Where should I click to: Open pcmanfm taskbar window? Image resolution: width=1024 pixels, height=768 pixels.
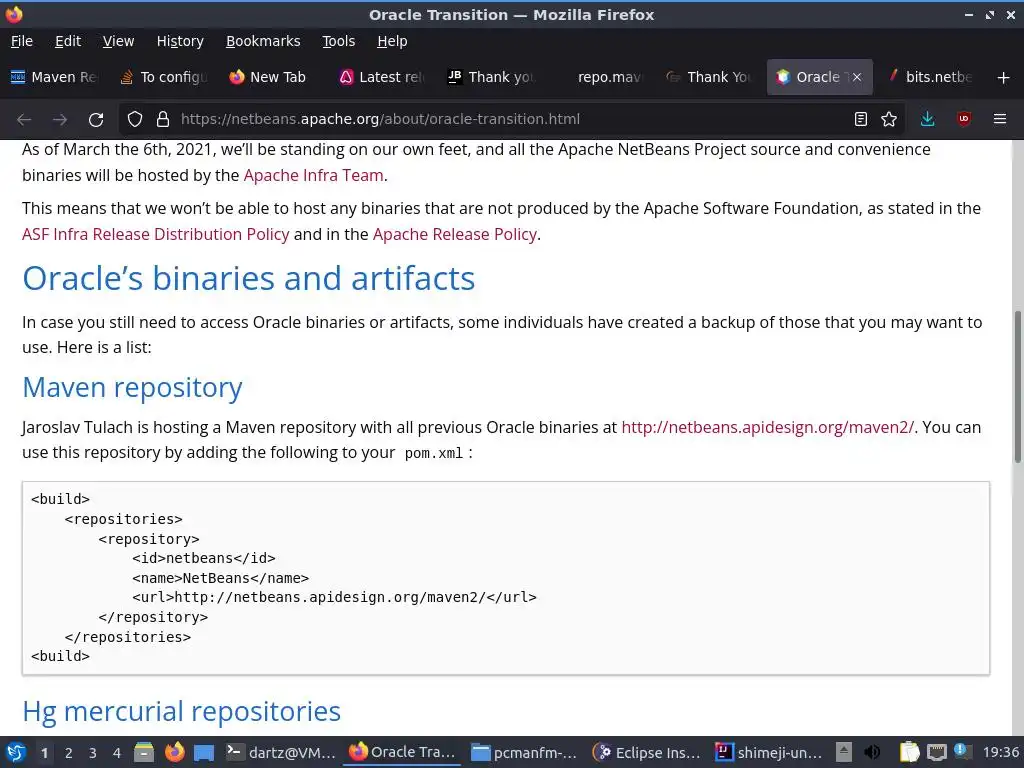pyautogui.click(x=524, y=752)
